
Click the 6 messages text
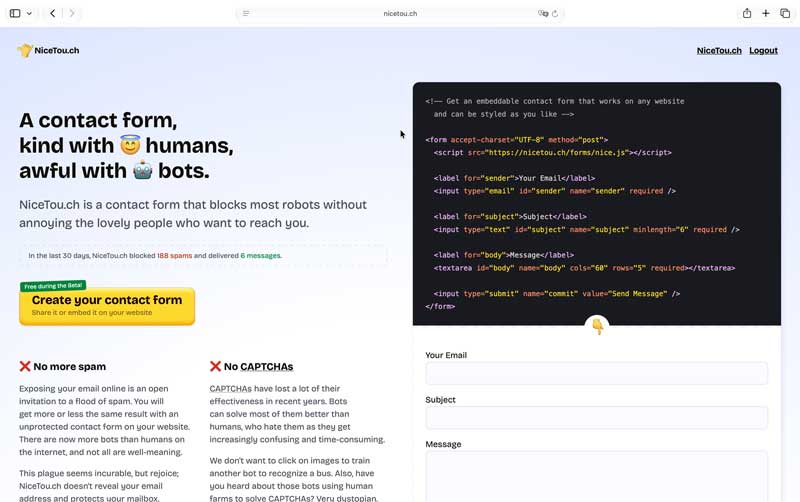[260, 255]
